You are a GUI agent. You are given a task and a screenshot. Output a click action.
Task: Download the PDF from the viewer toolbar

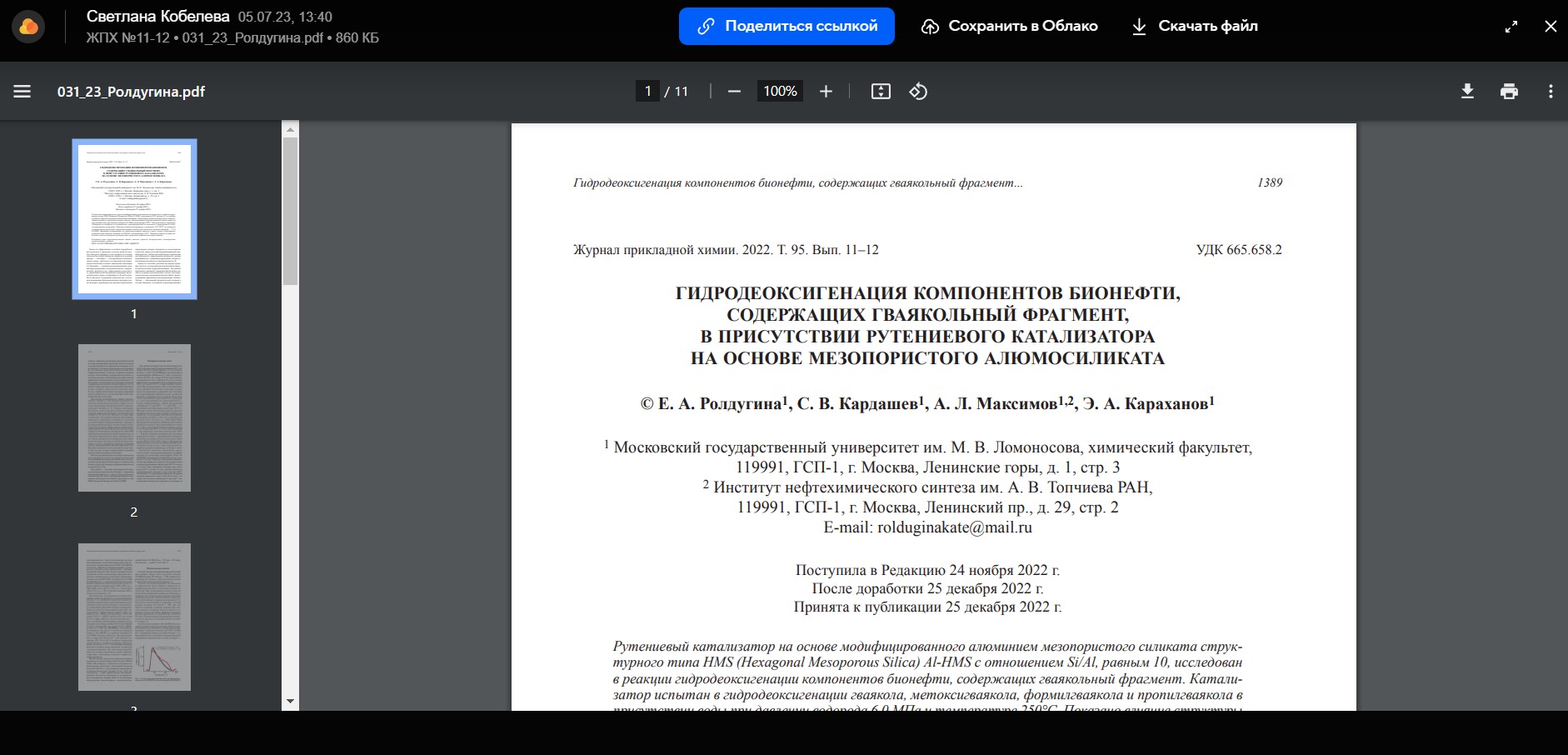click(1467, 92)
